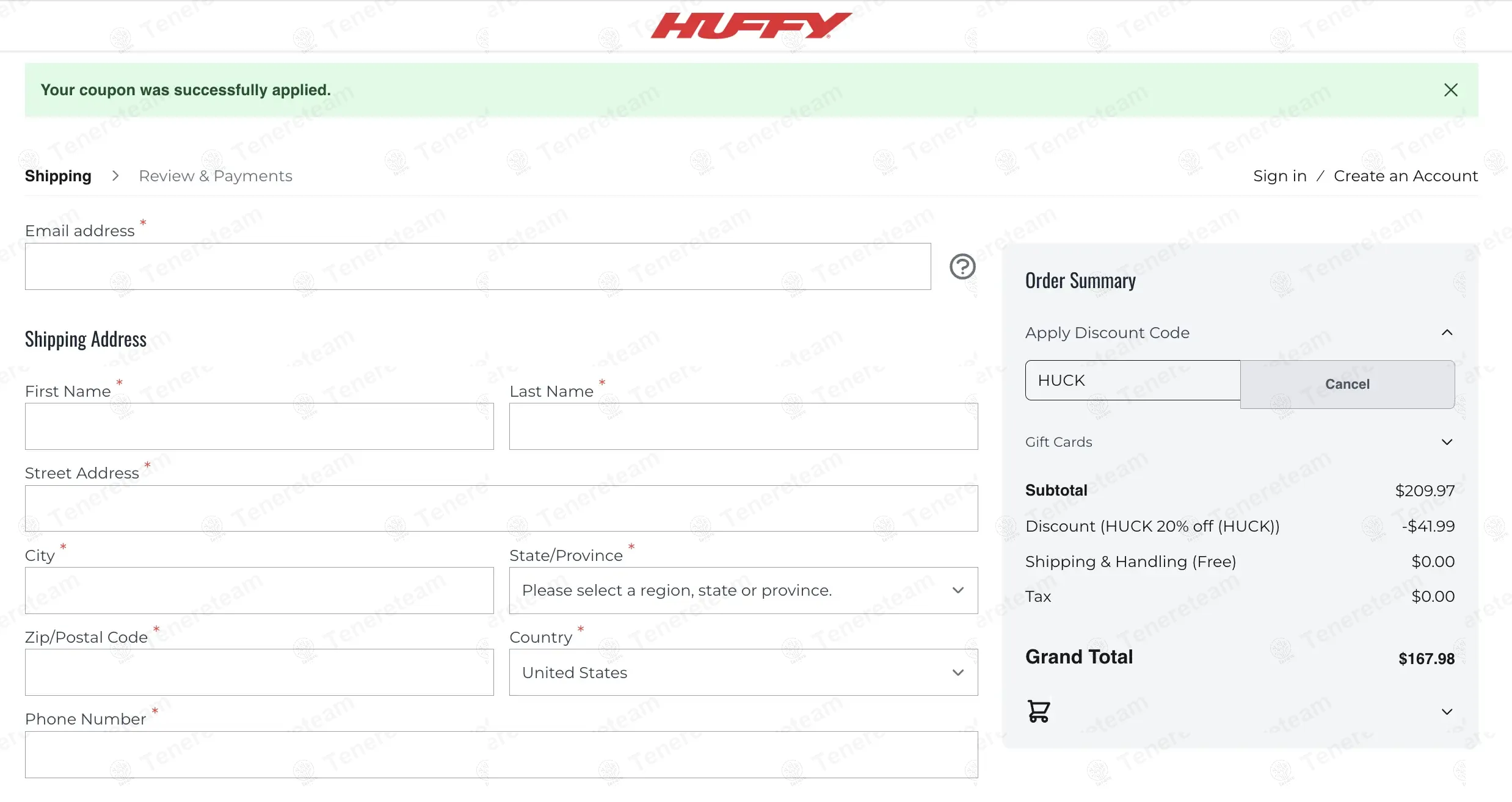Cancel the applied HUCK coupon
1512x802 pixels.
(1347, 385)
